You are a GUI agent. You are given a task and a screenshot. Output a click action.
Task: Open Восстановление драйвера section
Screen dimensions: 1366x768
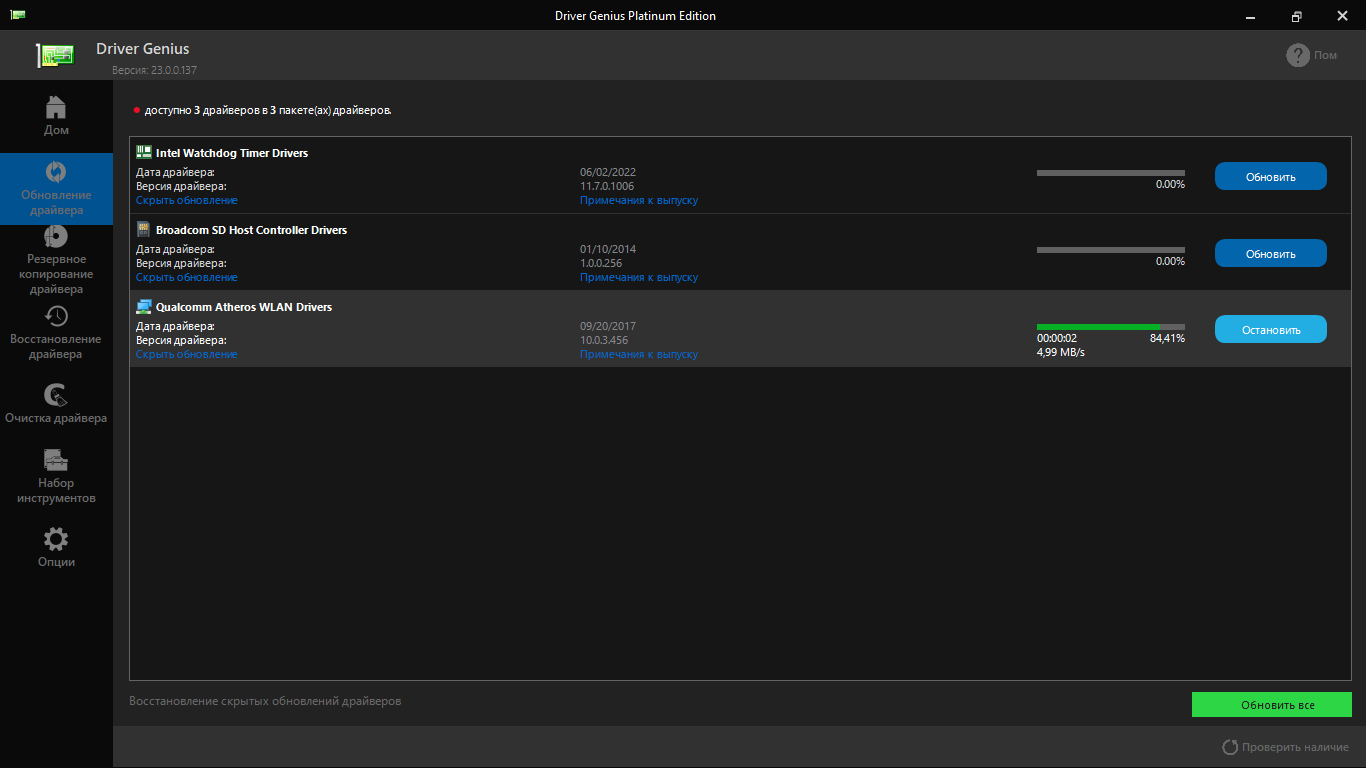(56, 333)
